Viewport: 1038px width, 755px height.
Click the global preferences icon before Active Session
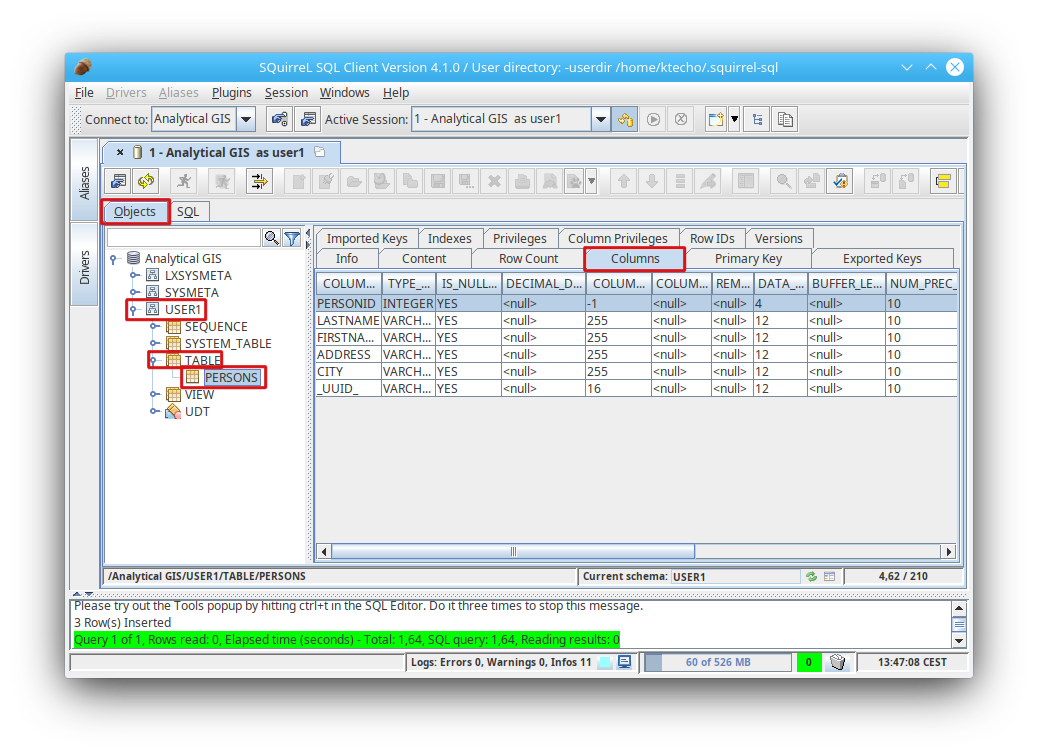click(308, 120)
